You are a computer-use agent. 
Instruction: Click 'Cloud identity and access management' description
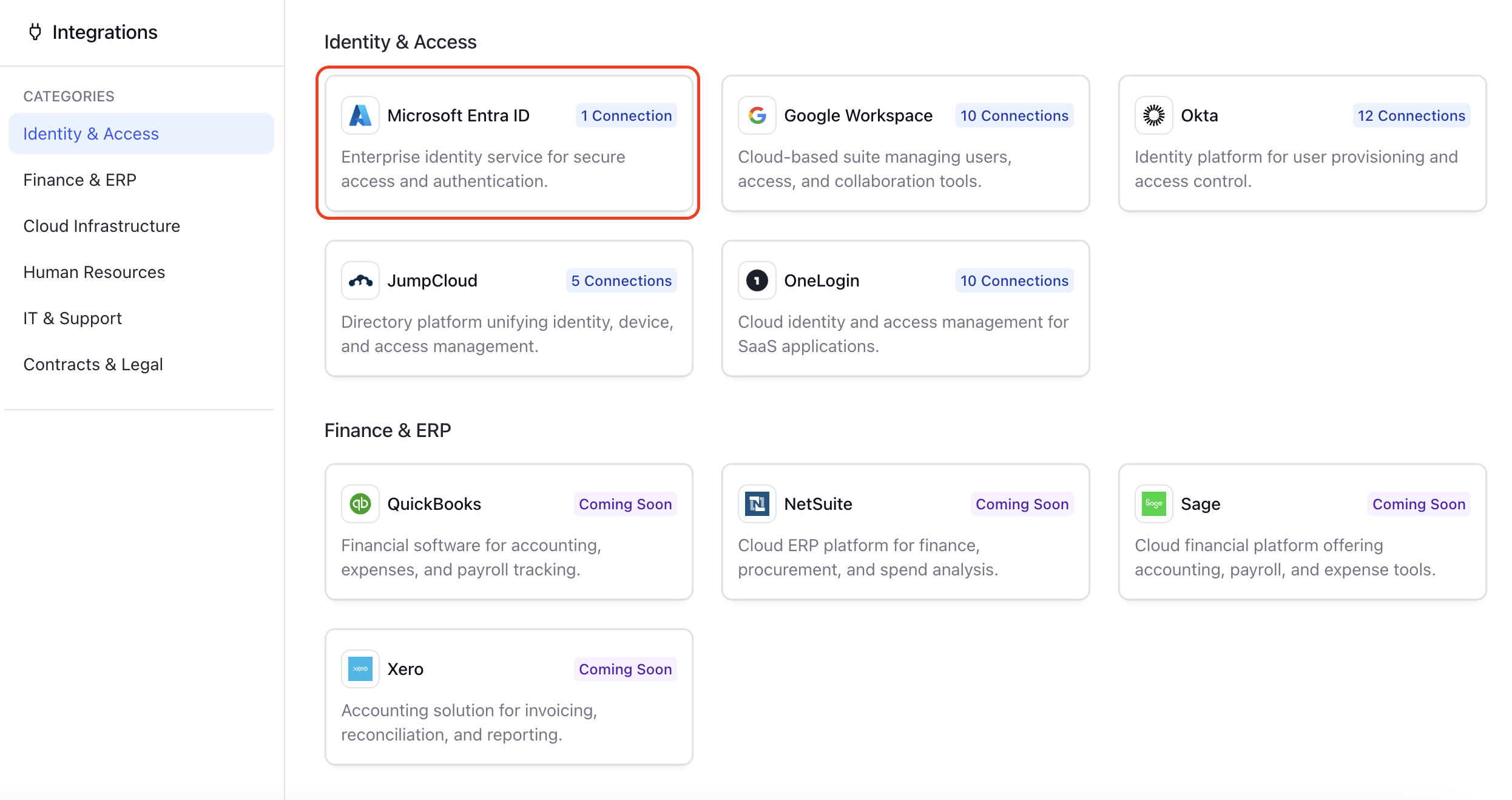(x=903, y=334)
